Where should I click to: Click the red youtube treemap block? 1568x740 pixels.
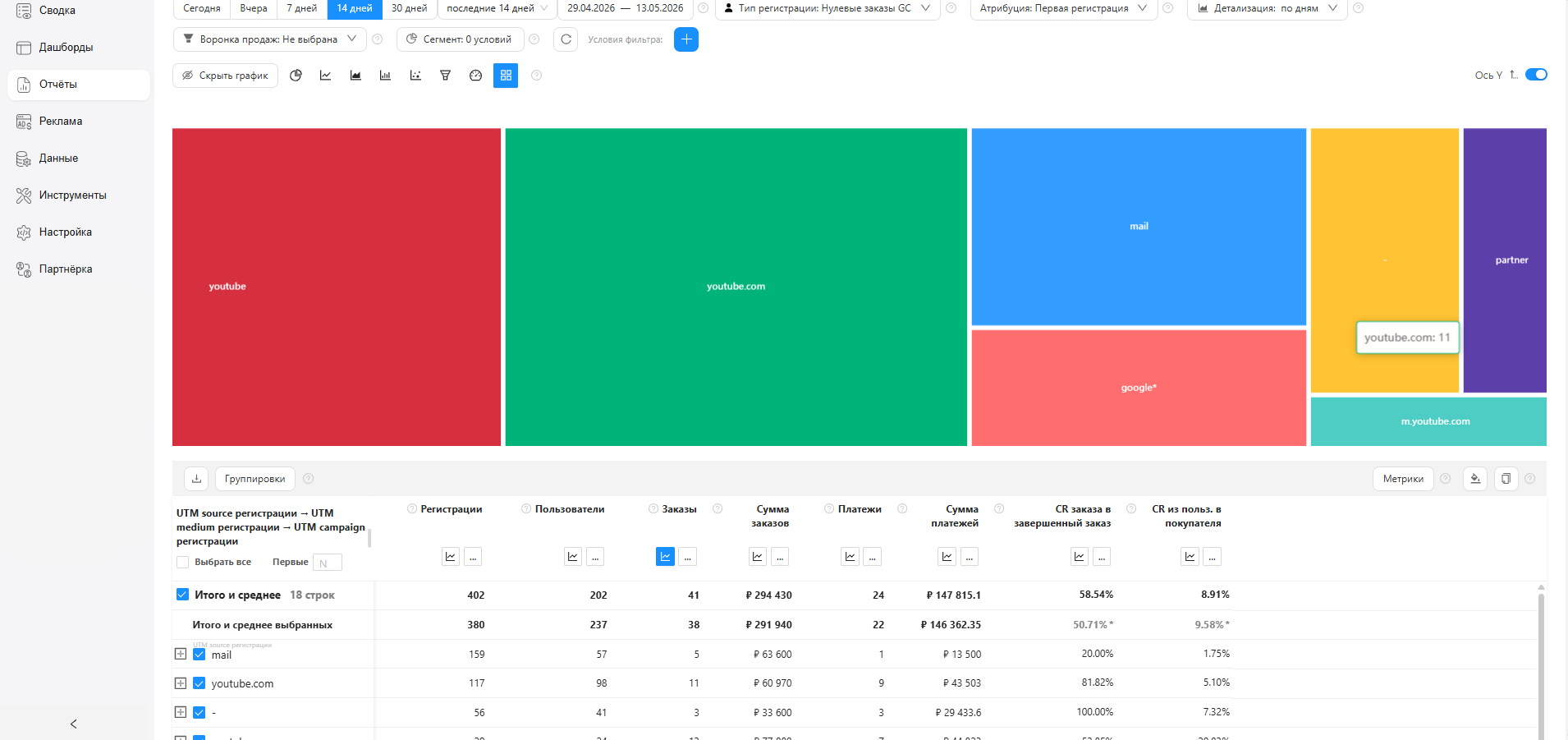(x=337, y=287)
